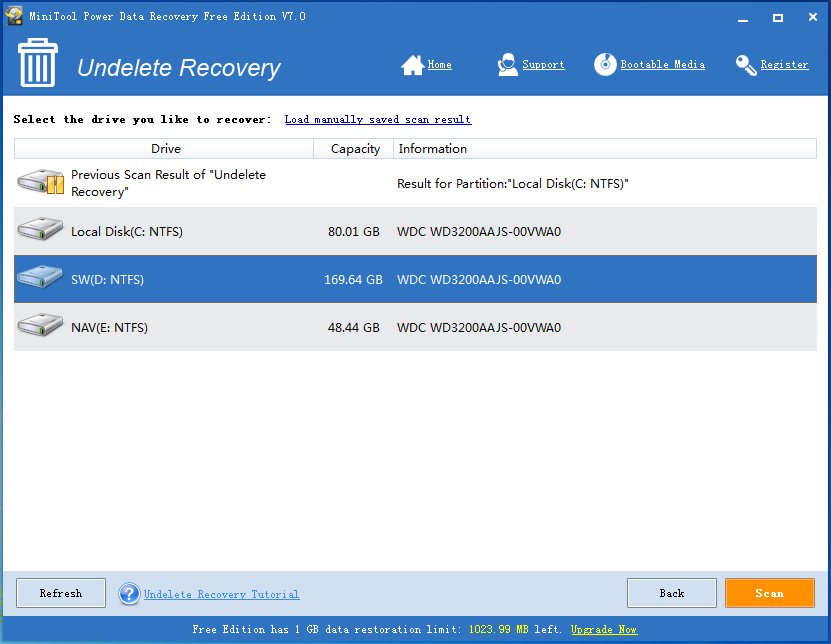The width and height of the screenshot is (831, 644).
Task: Open the Support link
Action: (543, 65)
